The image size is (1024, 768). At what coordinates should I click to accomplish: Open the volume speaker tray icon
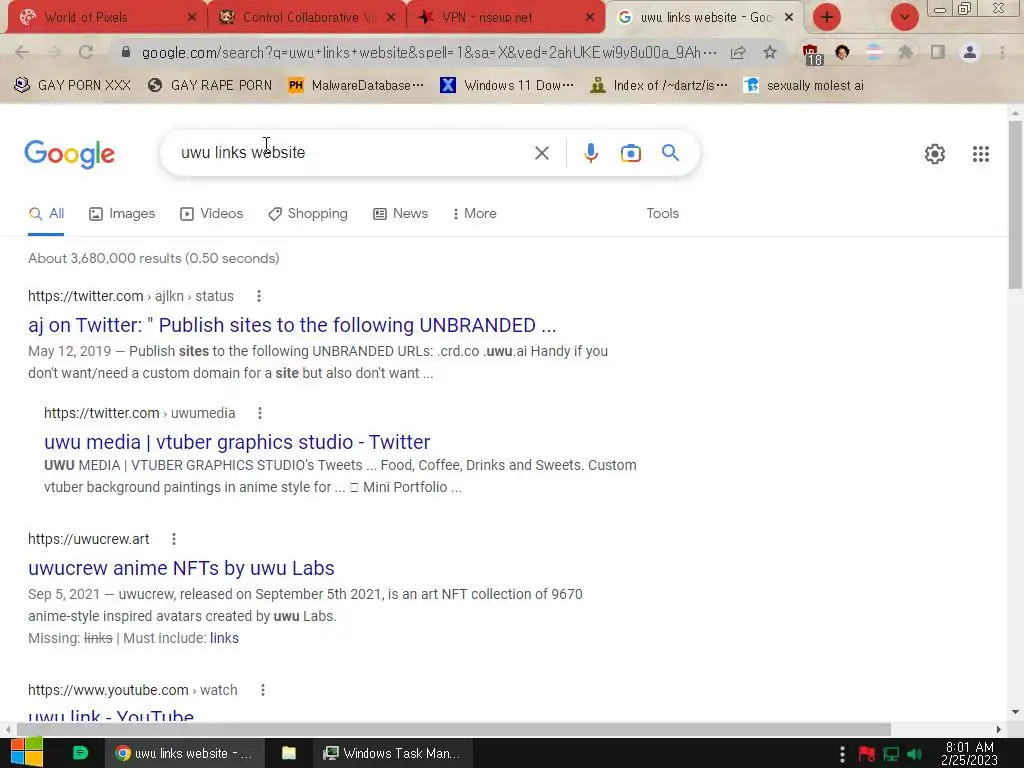[915, 754]
